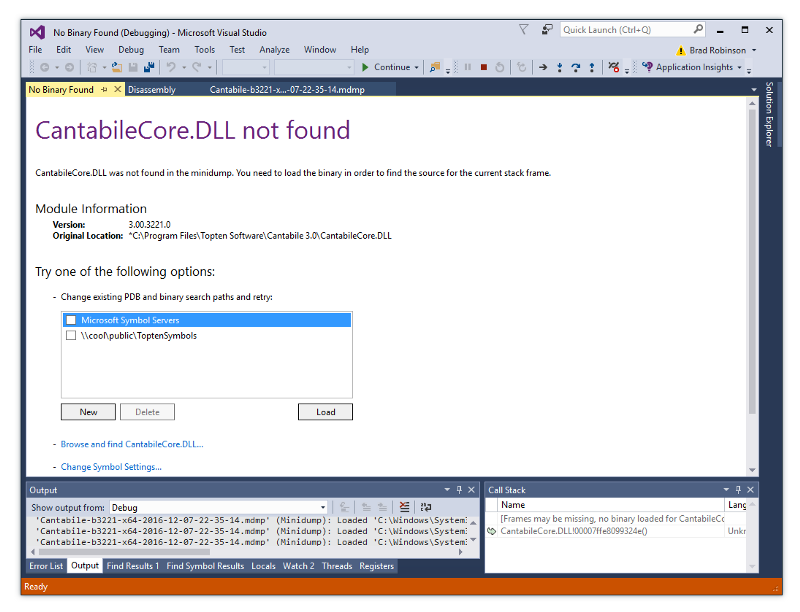This screenshot has width=800, height=612.
Task: Expand the Undo history dropdown arrow
Action: point(184,67)
